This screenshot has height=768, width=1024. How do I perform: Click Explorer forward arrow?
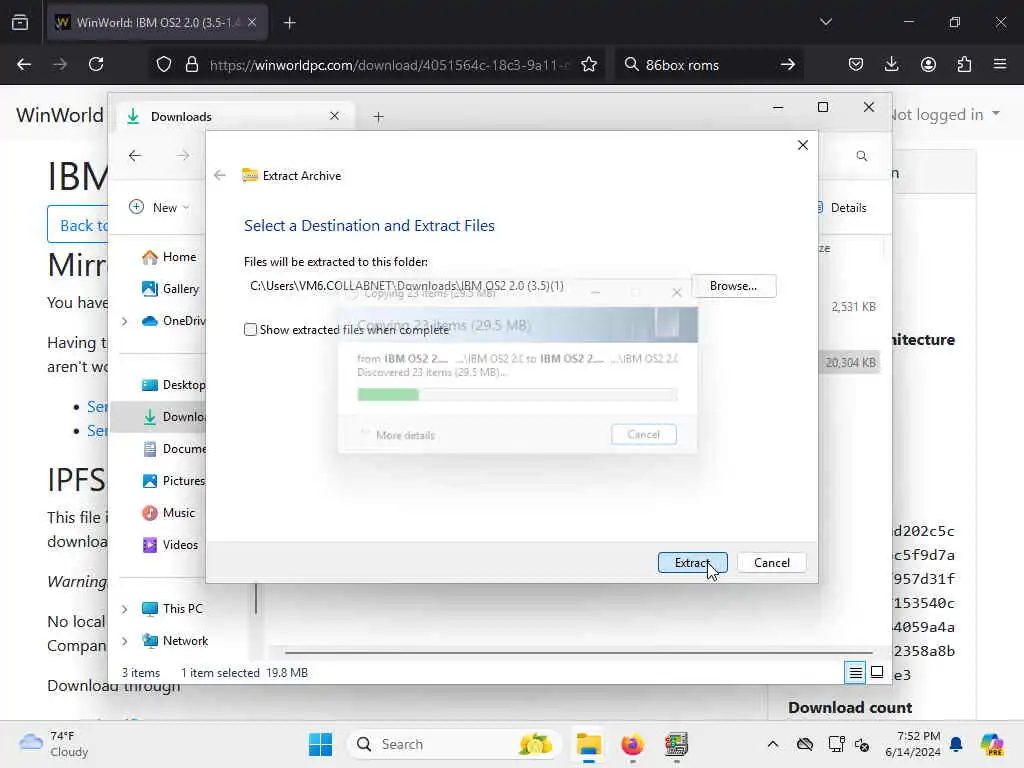pyautogui.click(x=183, y=155)
